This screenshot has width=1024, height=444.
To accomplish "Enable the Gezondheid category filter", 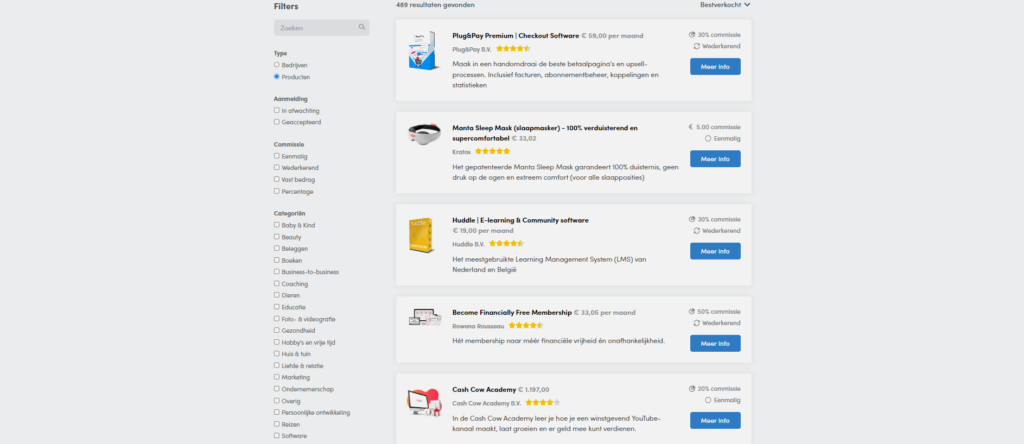I will coord(277,330).
